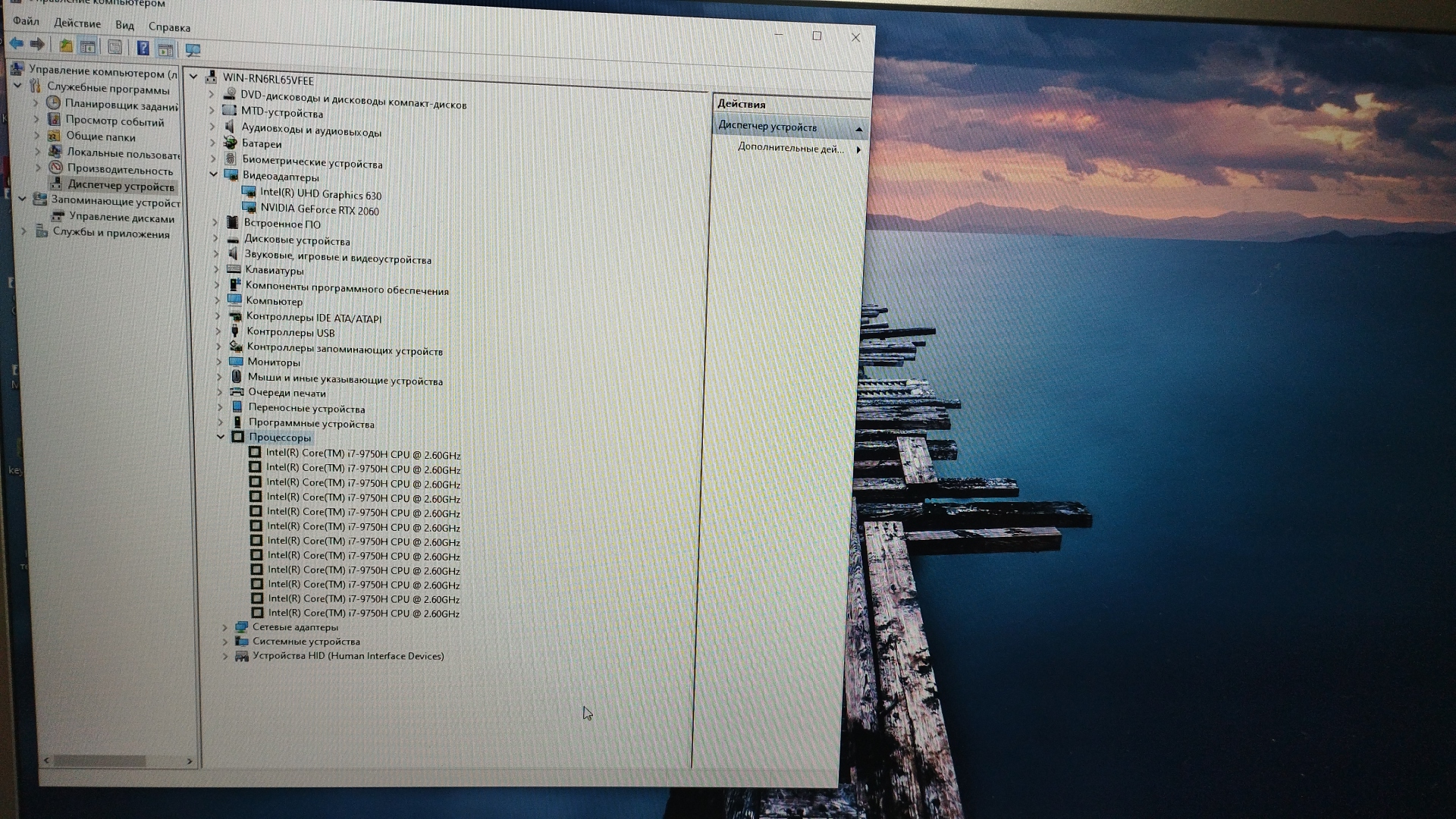The width and height of the screenshot is (1456, 819).
Task: Open the Действие menu
Action: coord(77,24)
